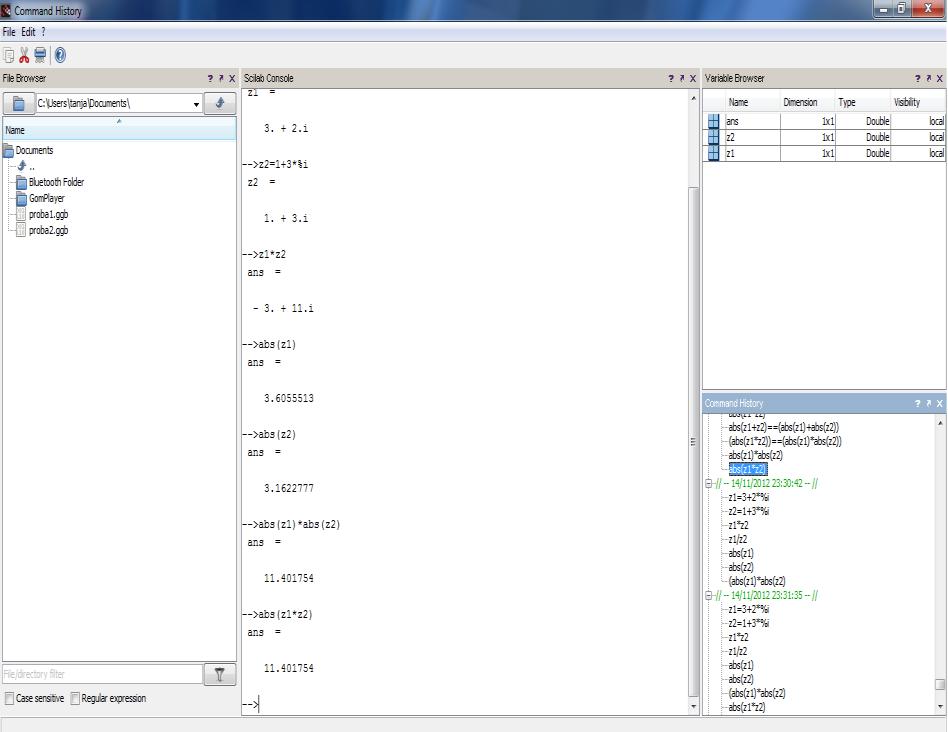Open help for the Variable Browser panel
Image resolution: width=948 pixels, height=732 pixels.
coord(918,79)
